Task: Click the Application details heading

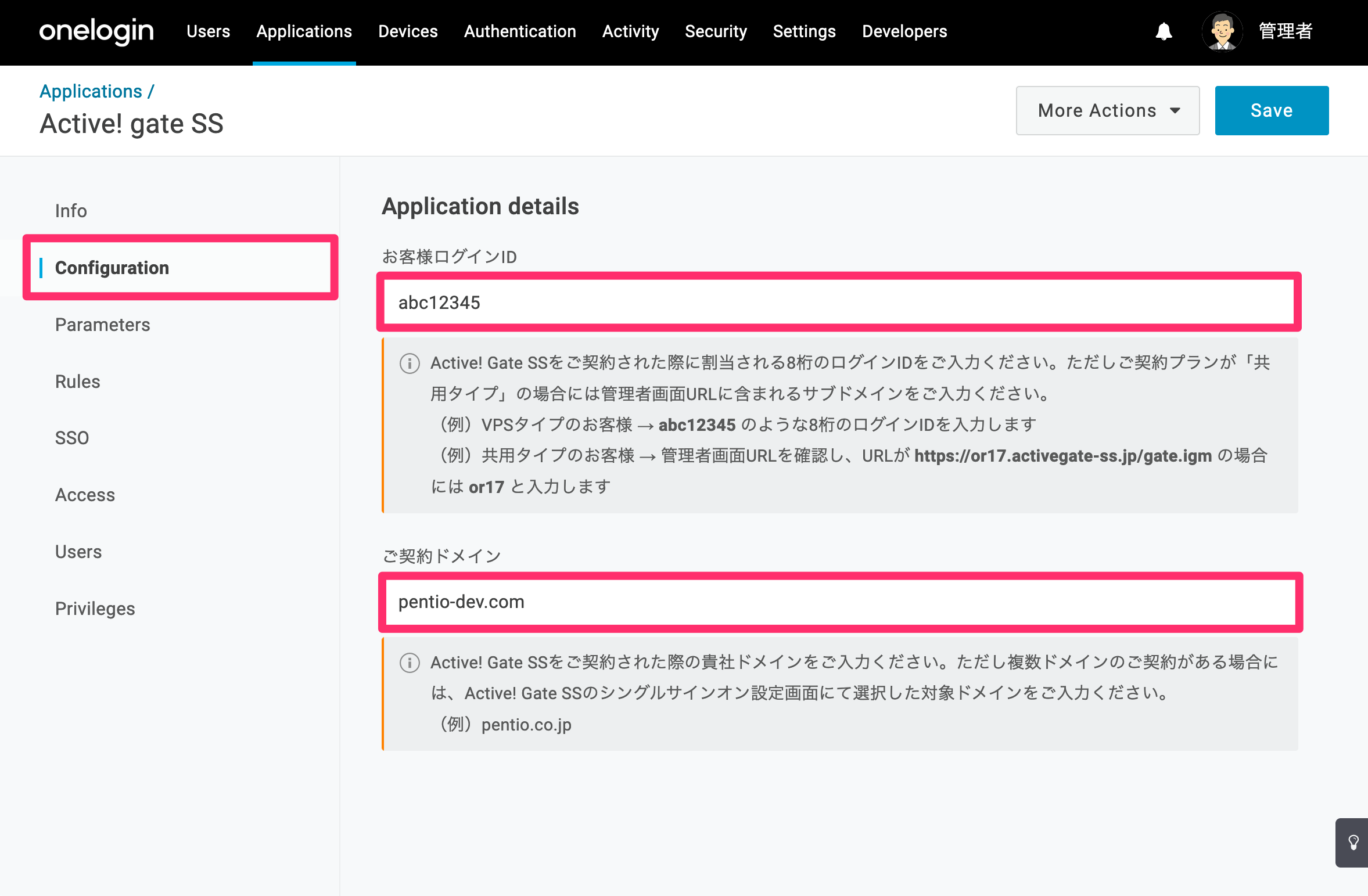Action: tap(480, 206)
